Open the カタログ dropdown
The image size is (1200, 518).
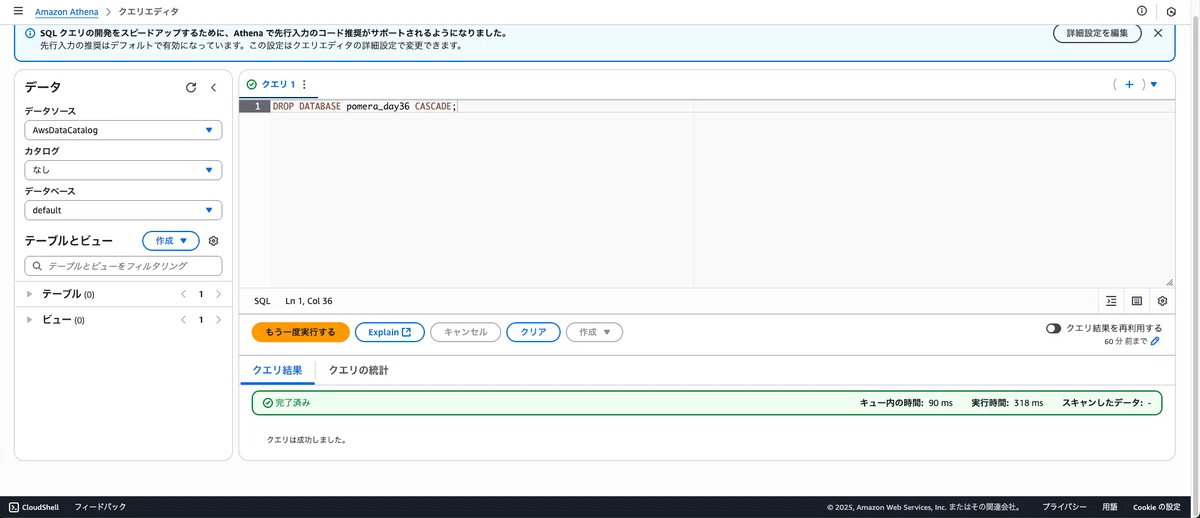[123, 170]
